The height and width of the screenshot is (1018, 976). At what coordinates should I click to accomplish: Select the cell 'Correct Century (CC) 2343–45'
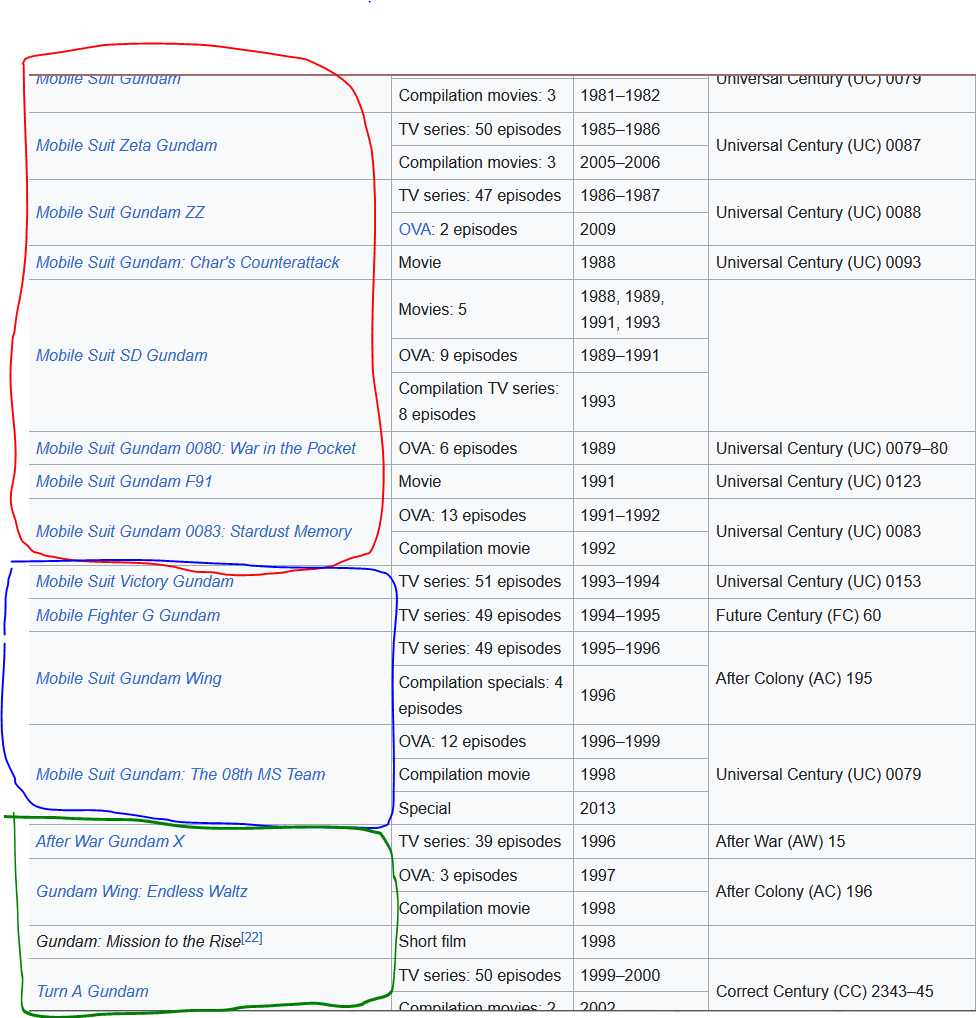[x=842, y=987]
